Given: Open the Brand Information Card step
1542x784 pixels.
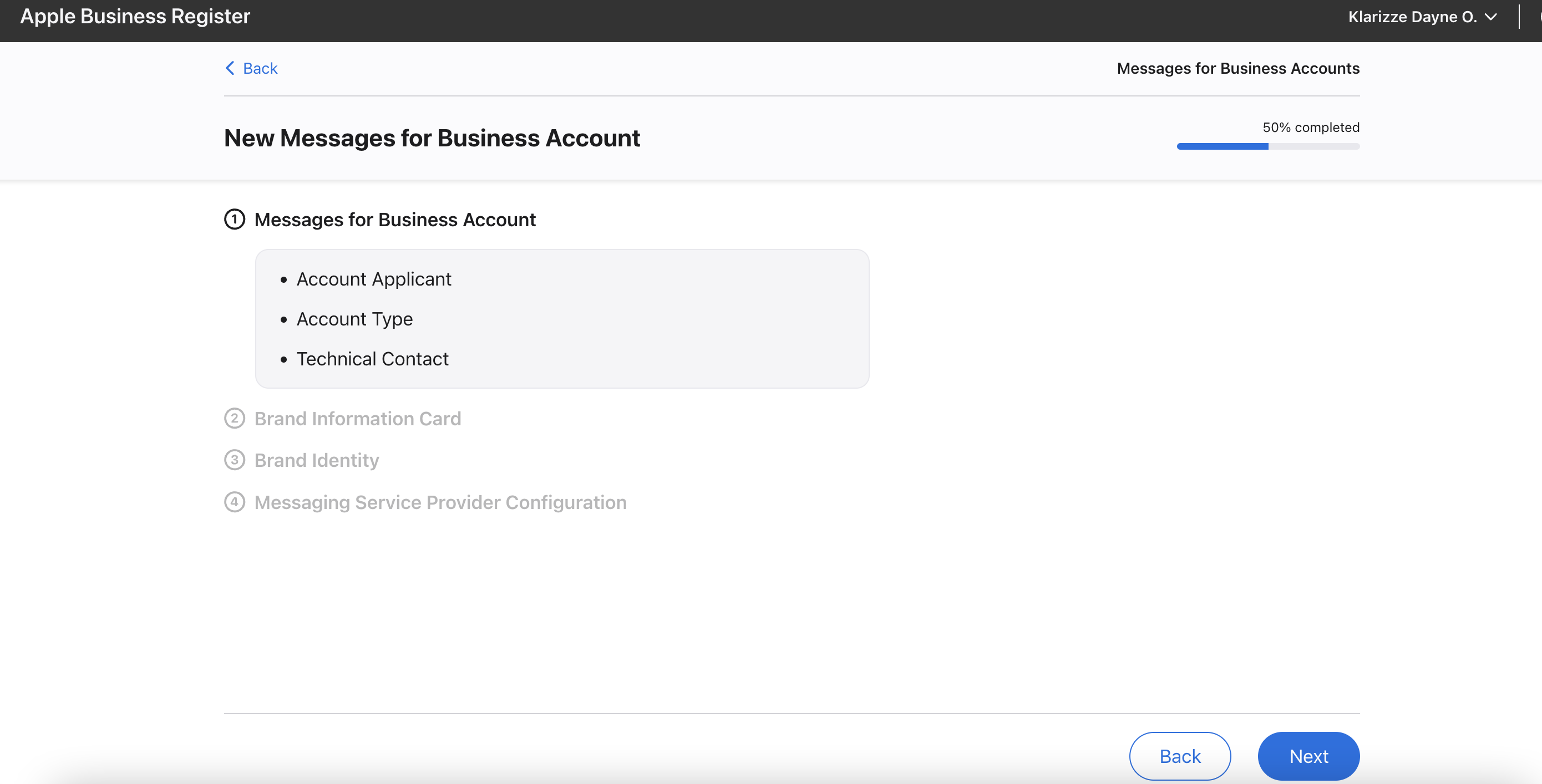Looking at the screenshot, I should click(358, 418).
